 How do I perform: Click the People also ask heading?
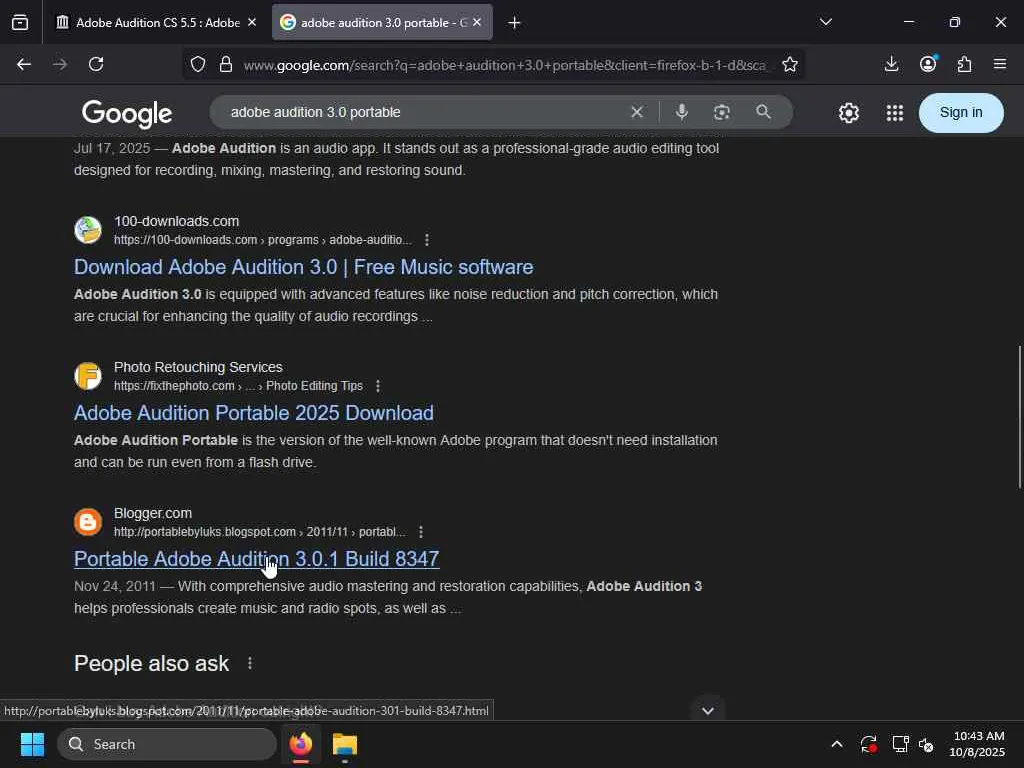(x=152, y=664)
